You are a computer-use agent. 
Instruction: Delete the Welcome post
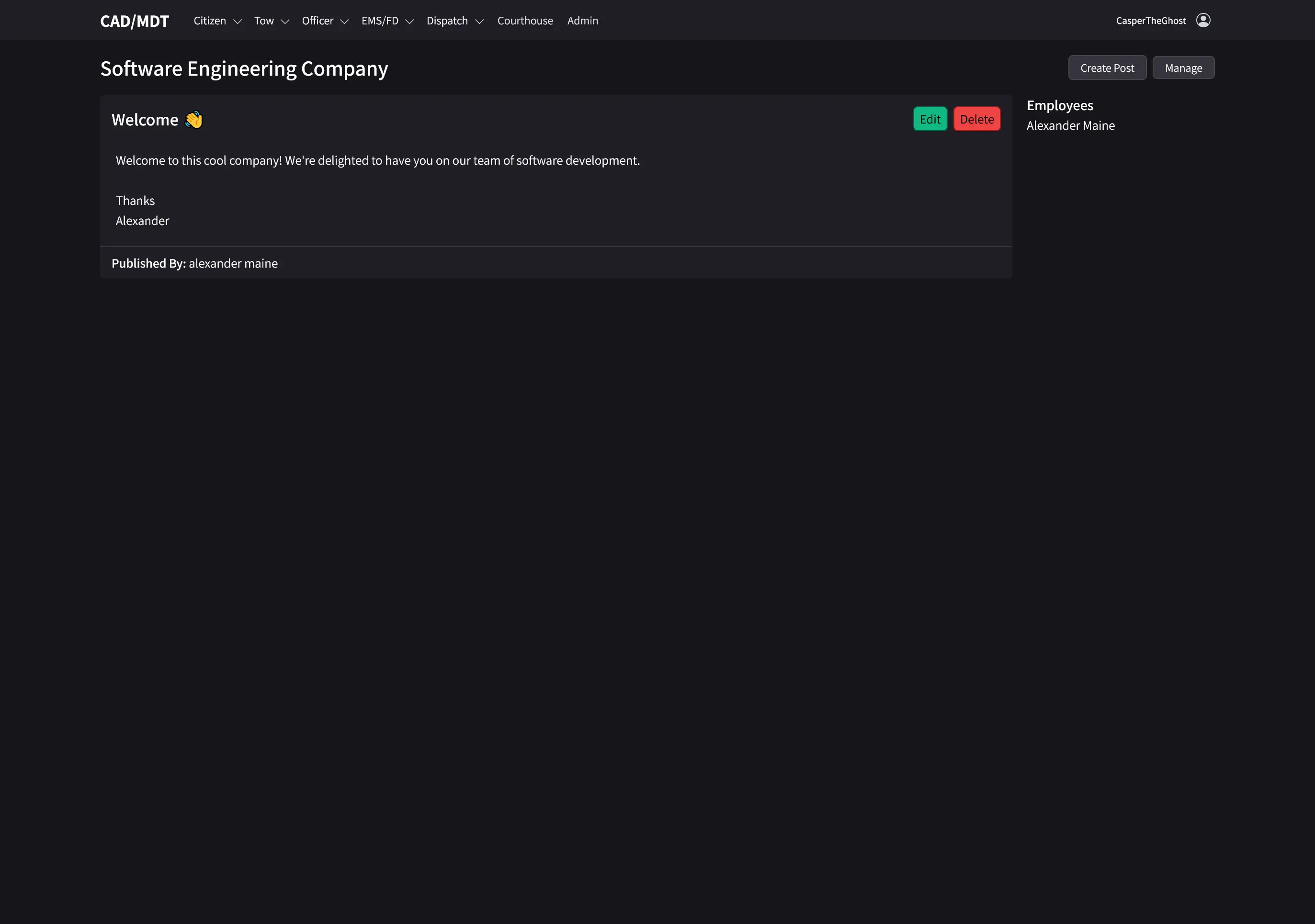pyautogui.click(x=976, y=119)
